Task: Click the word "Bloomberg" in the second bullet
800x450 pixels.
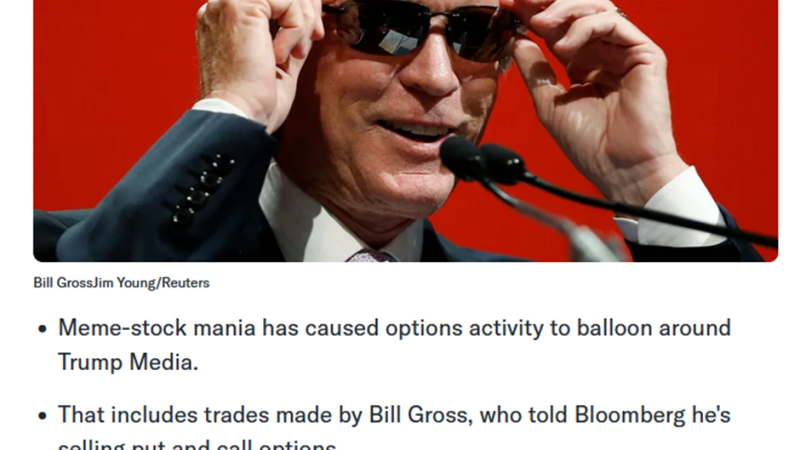Action: 630,415
